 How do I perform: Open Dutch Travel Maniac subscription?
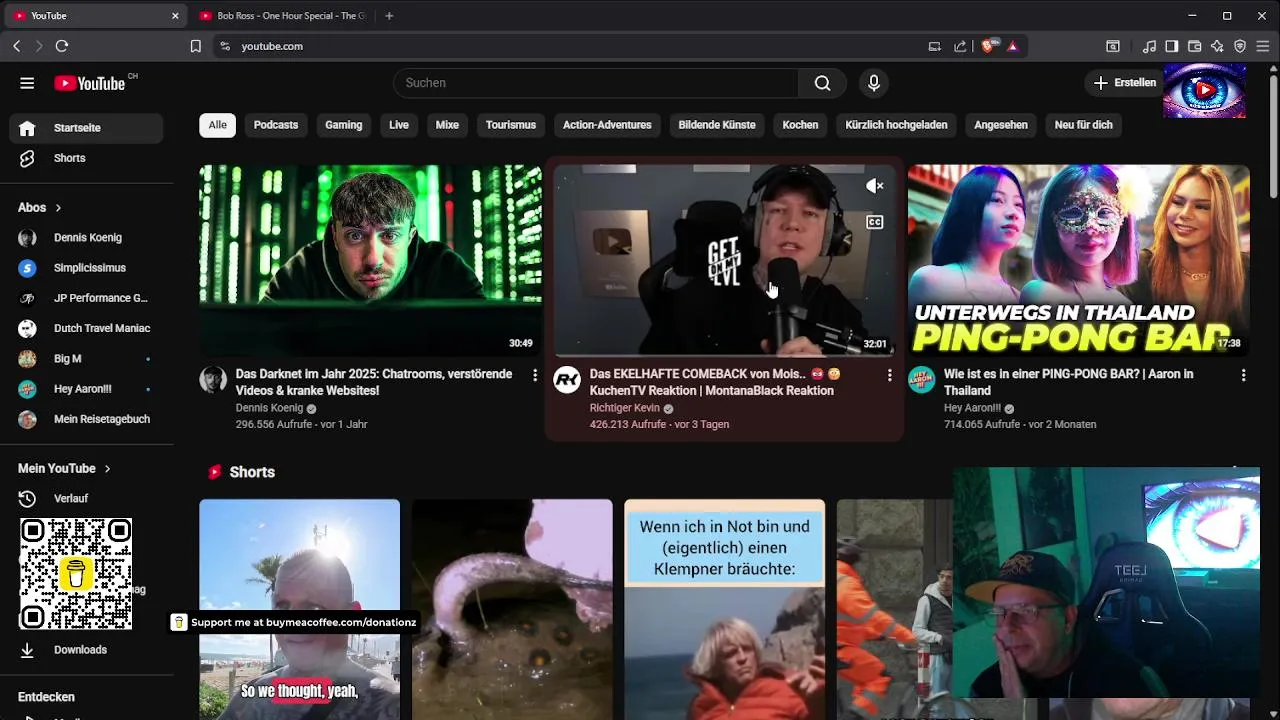86,328
